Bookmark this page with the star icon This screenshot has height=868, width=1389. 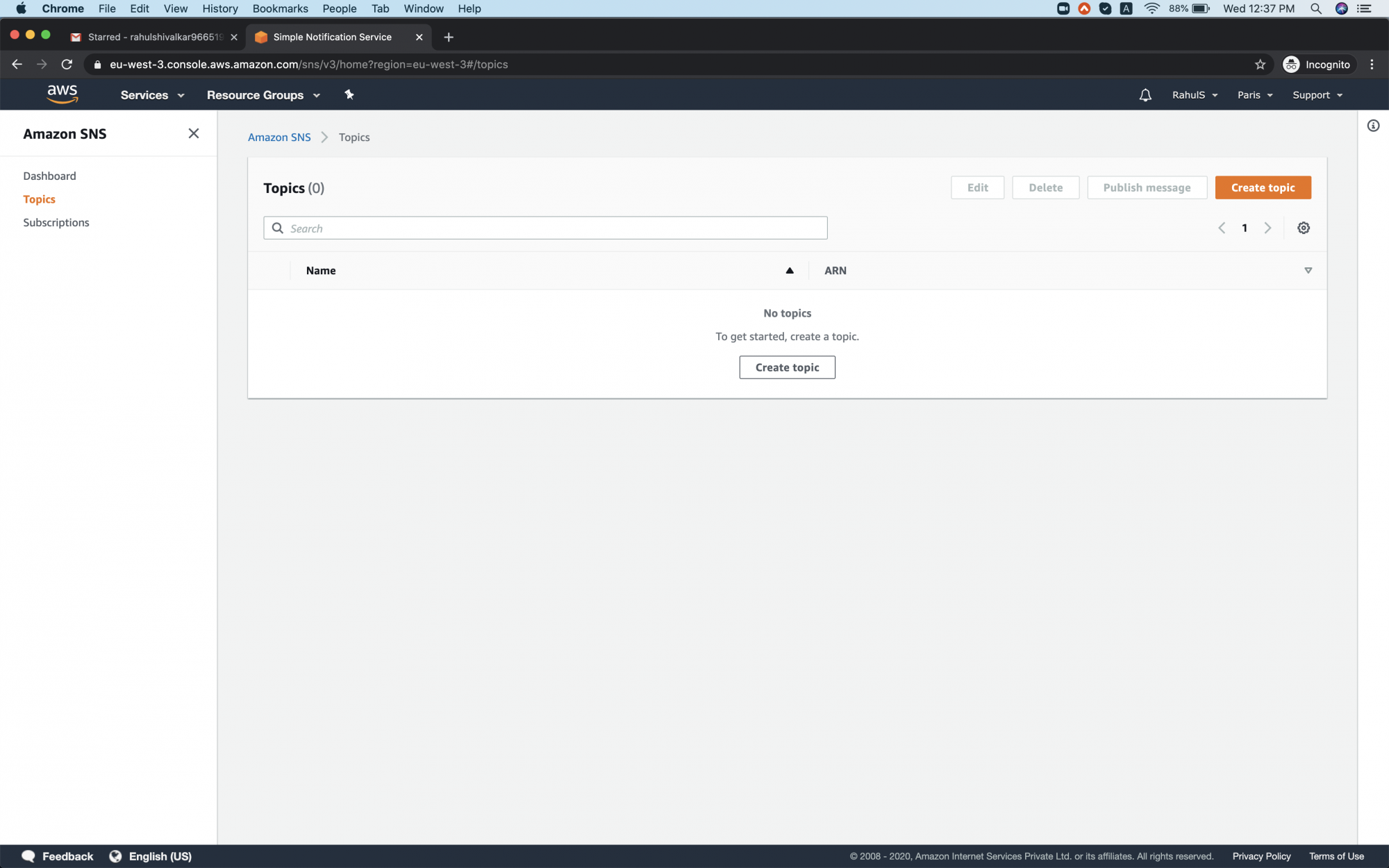pos(1260,64)
